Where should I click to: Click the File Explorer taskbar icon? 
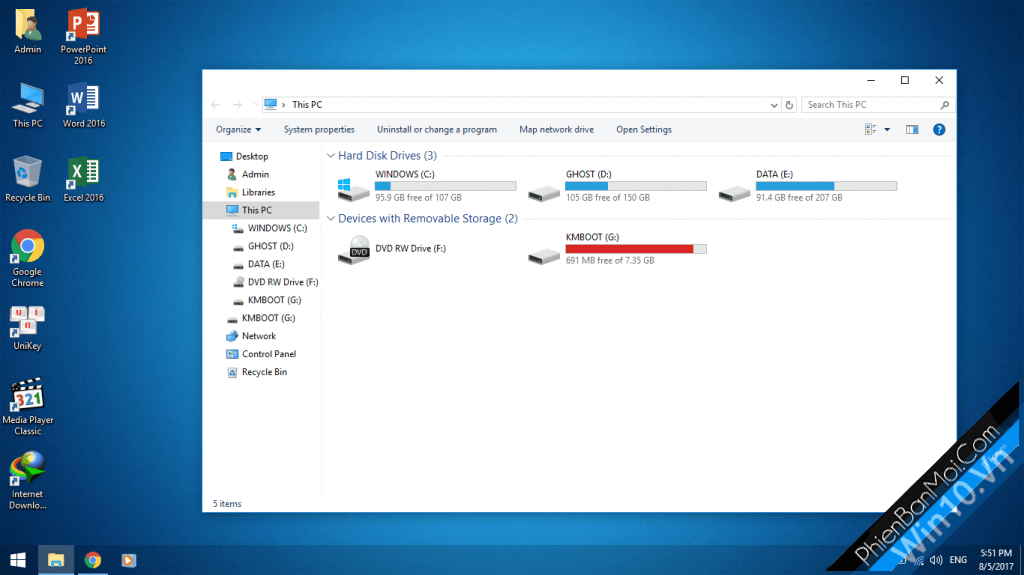[56, 560]
